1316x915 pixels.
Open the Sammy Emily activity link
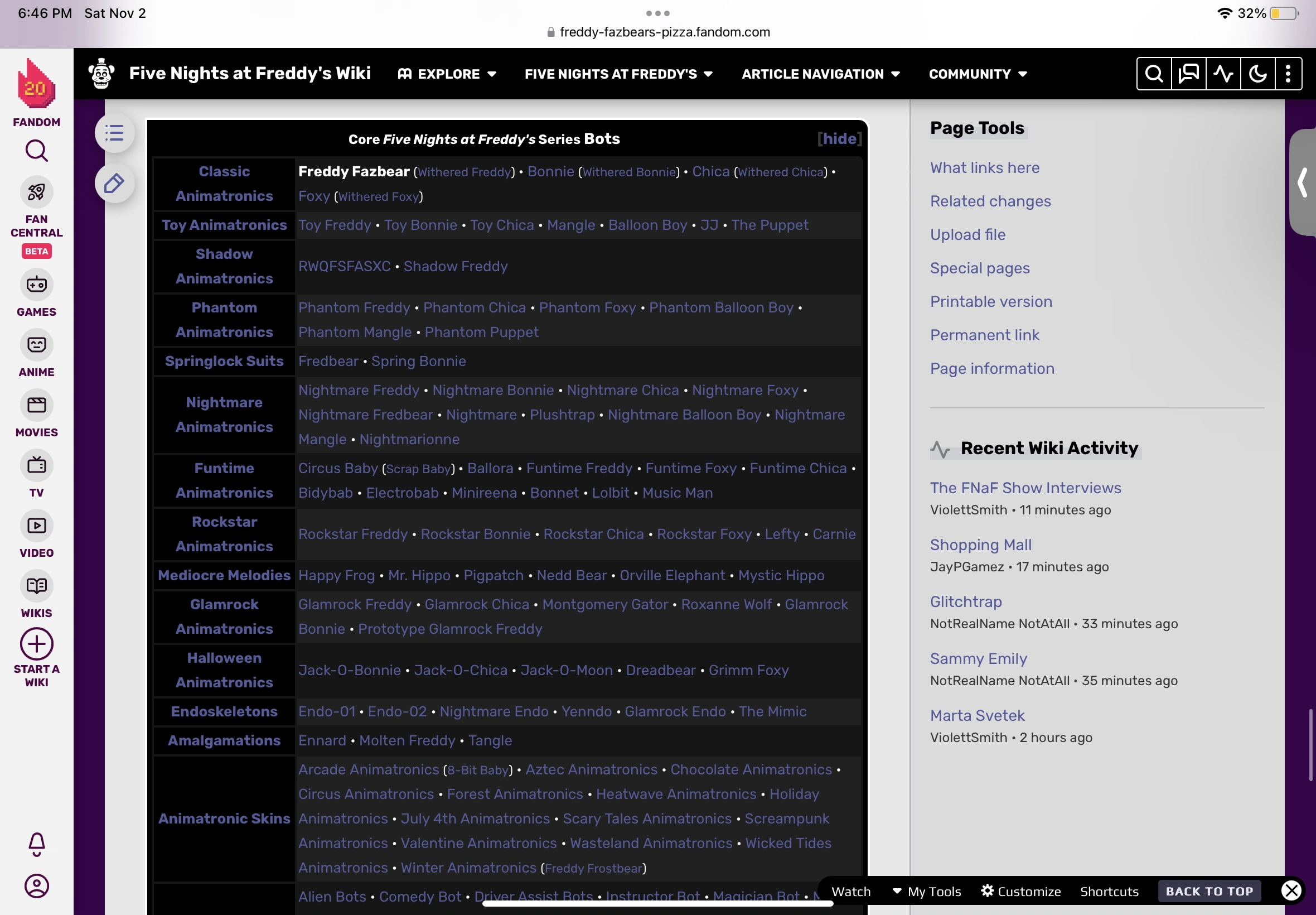[x=979, y=658]
